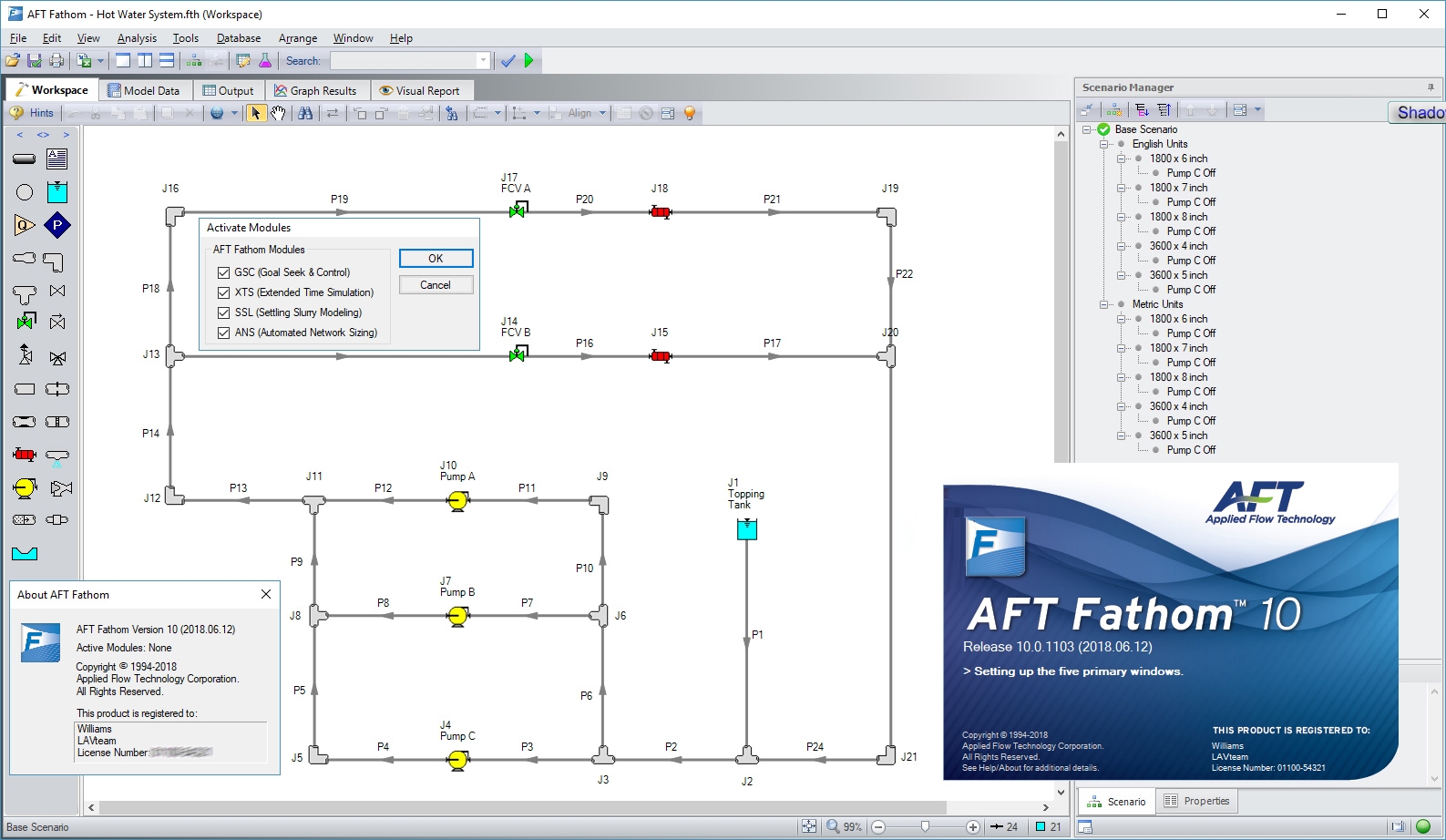Open the Database menu
Image resolution: width=1446 pixels, height=840 pixels.
239,38
